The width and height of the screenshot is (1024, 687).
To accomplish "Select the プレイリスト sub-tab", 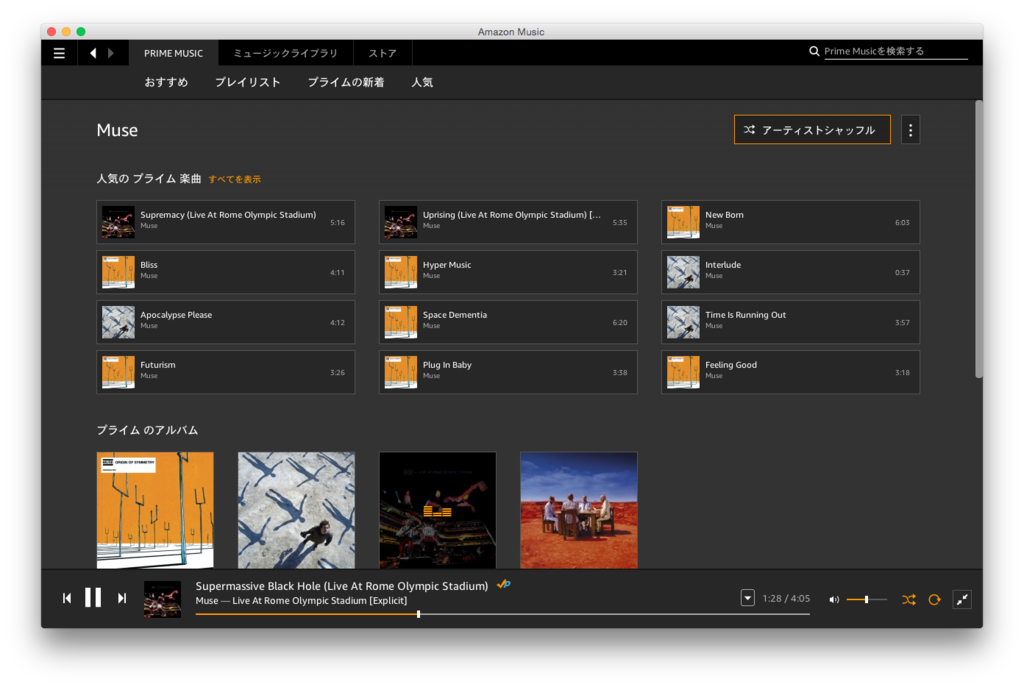I will (248, 82).
